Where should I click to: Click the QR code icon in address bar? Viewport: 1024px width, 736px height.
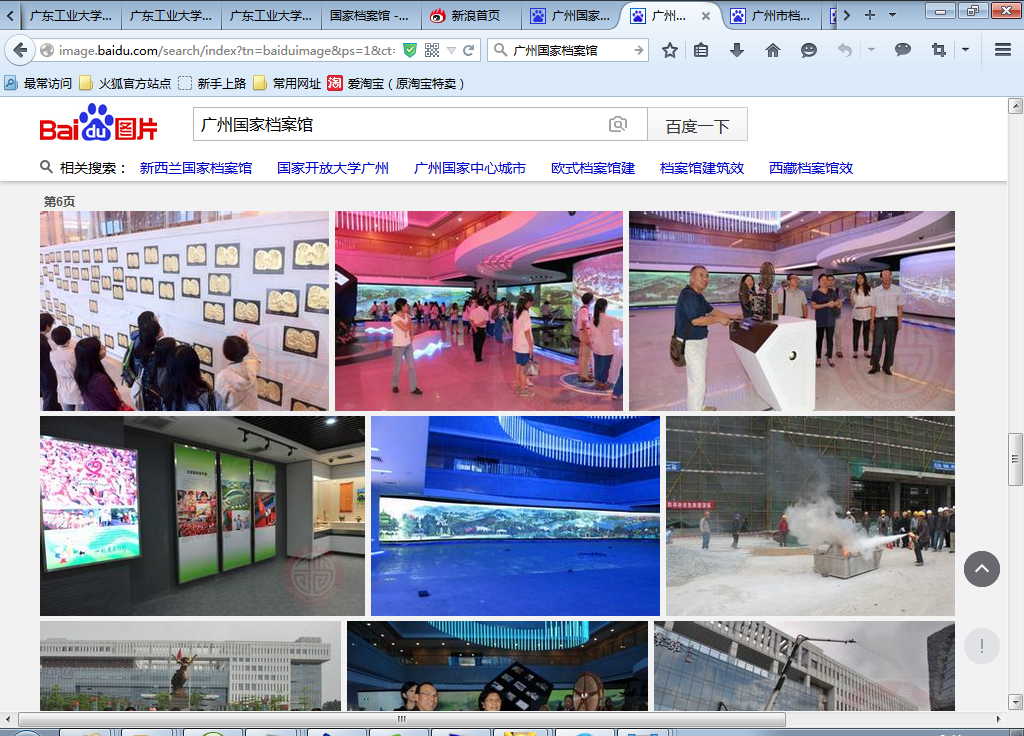(432, 50)
